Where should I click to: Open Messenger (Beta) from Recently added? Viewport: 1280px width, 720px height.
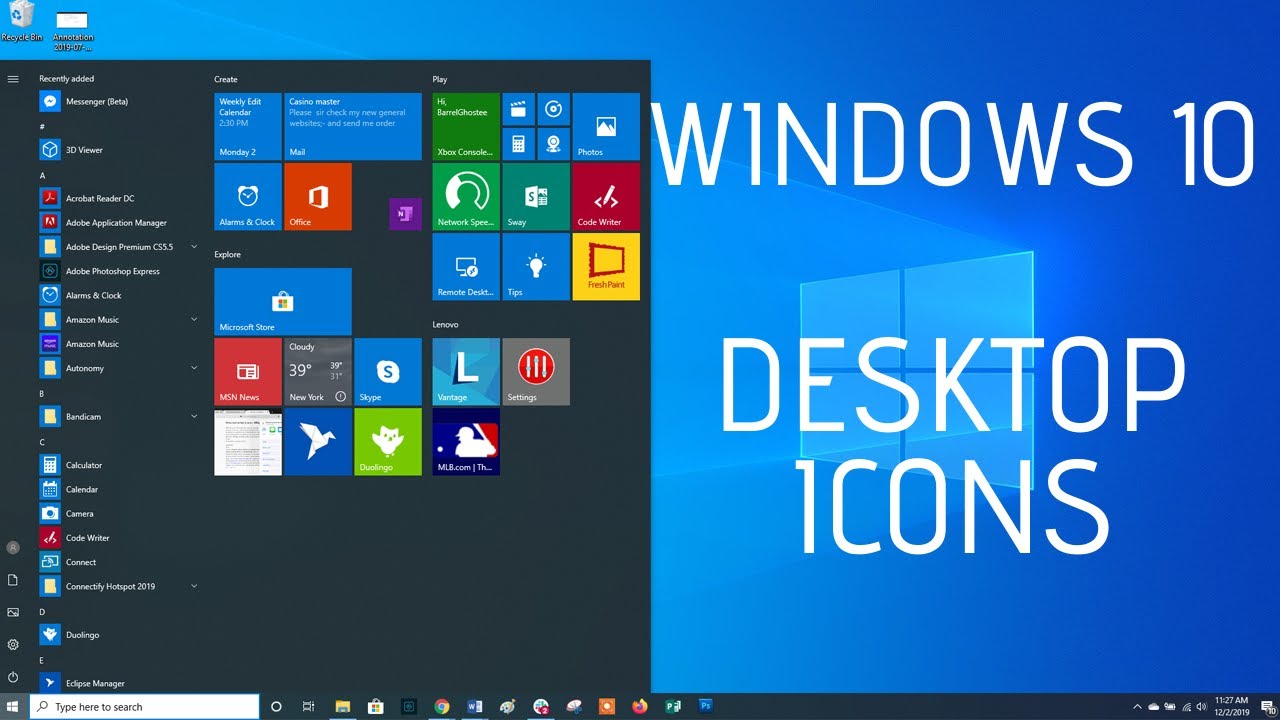coord(118,101)
